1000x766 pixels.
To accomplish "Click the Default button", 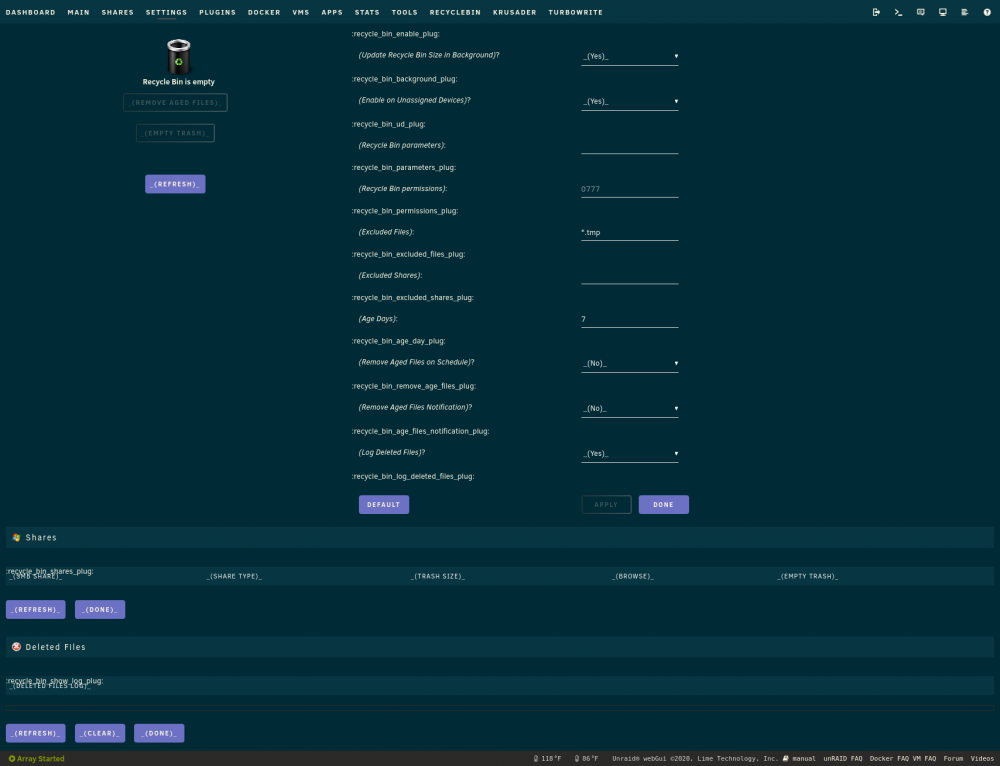I will pos(384,505).
